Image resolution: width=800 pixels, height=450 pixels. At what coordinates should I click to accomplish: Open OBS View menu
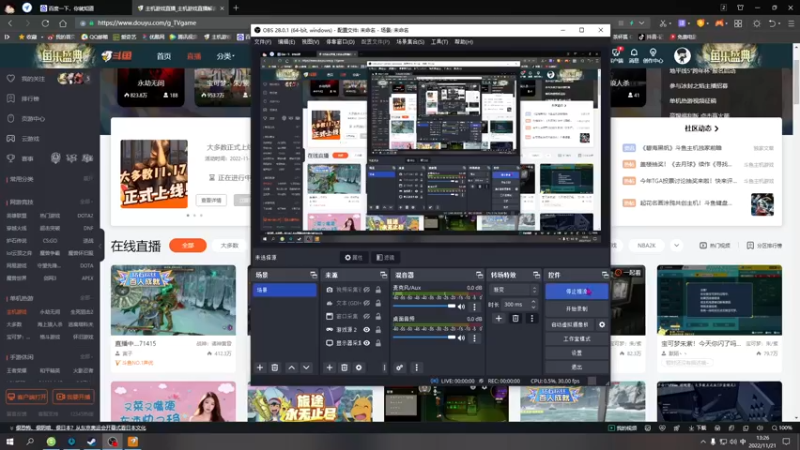click(310, 42)
